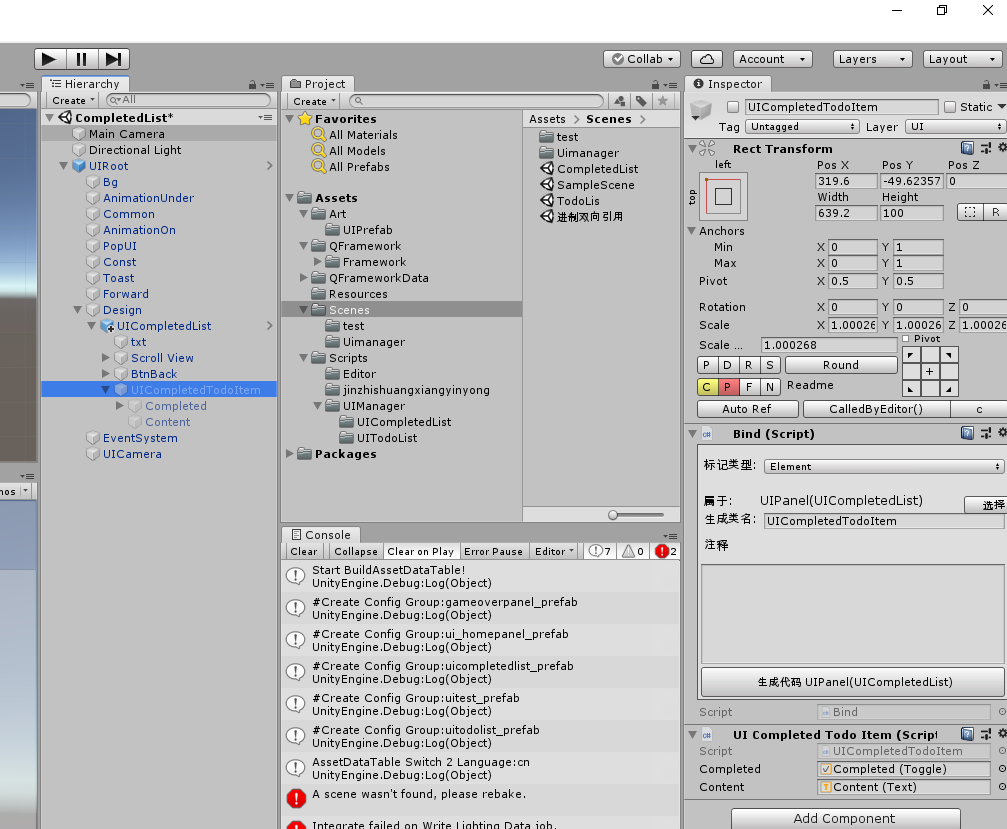Click the Step frame button

(x=113, y=58)
